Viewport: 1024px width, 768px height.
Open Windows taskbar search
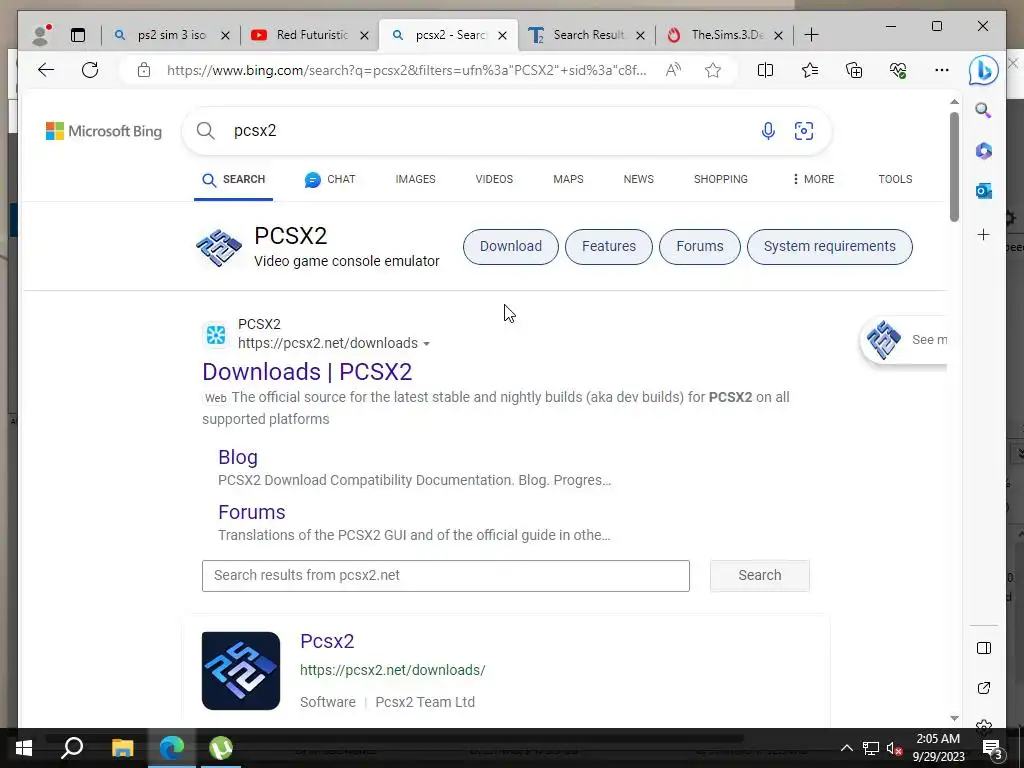click(x=72, y=748)
